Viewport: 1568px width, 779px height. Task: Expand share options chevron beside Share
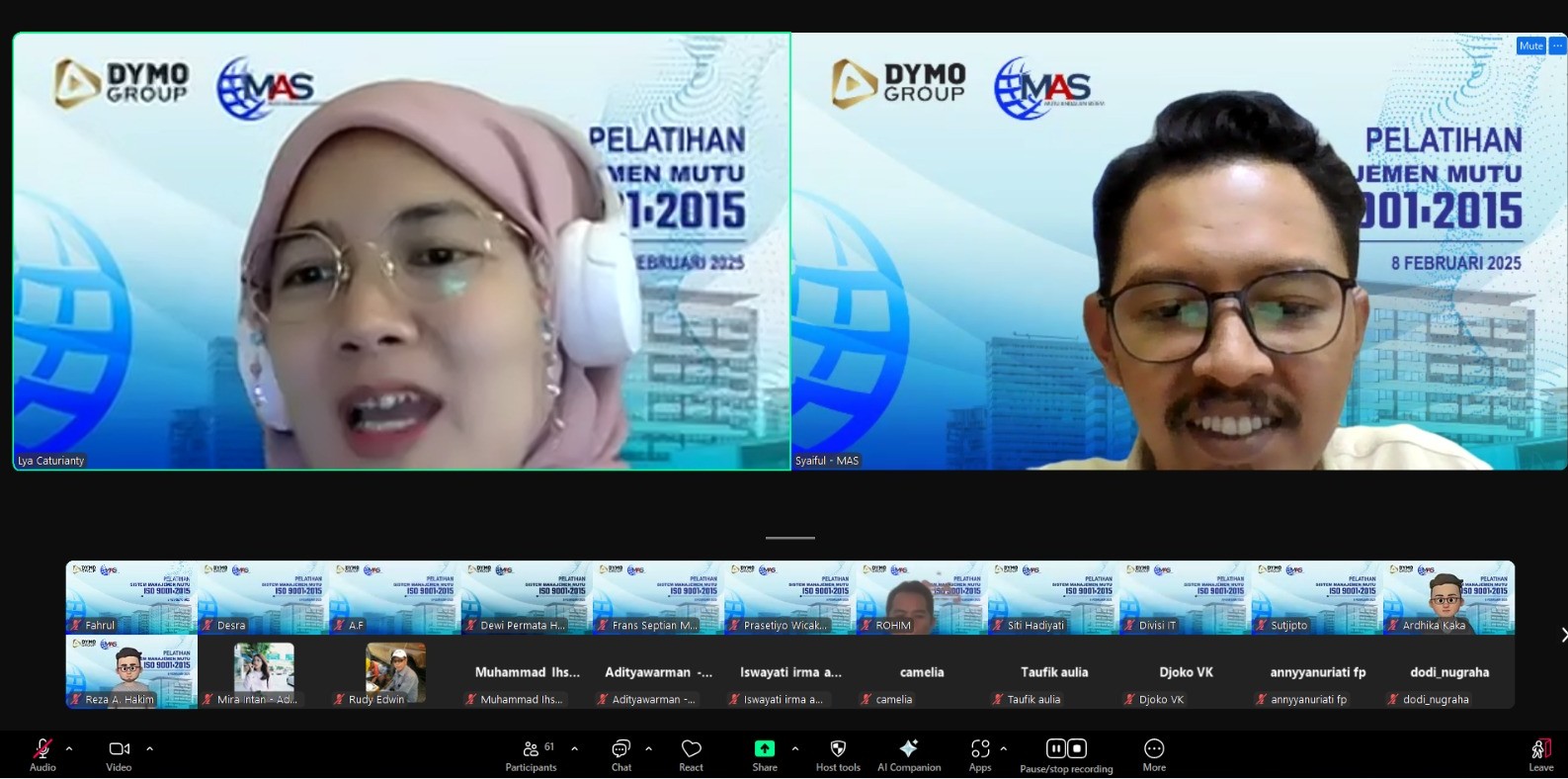tap(795, 748)
